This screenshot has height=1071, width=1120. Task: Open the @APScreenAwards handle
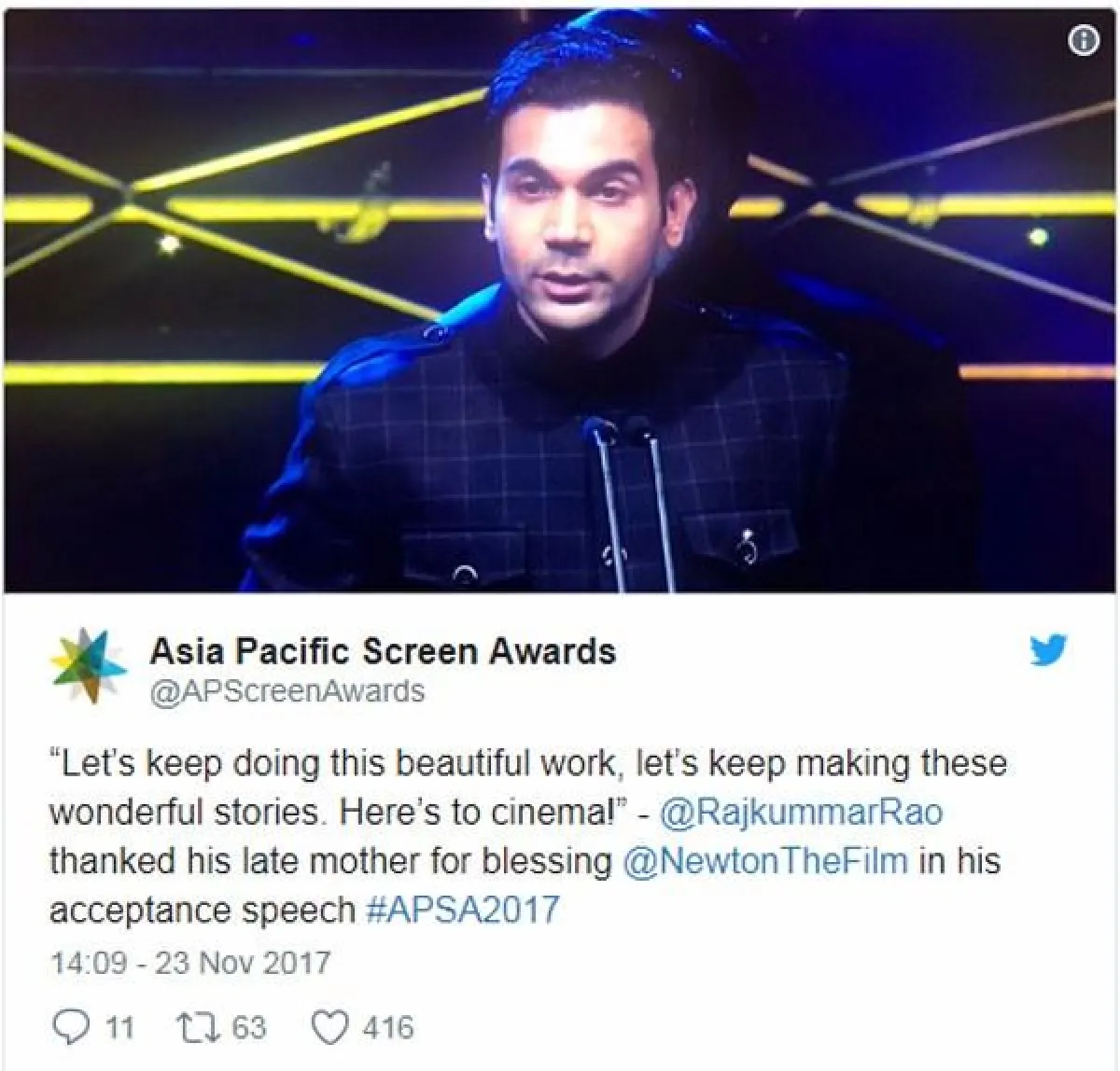(287, 691)
